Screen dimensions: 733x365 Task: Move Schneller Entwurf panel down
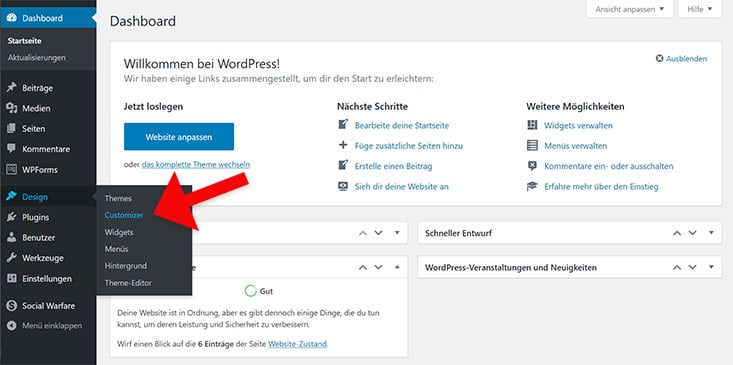[693, 233]
